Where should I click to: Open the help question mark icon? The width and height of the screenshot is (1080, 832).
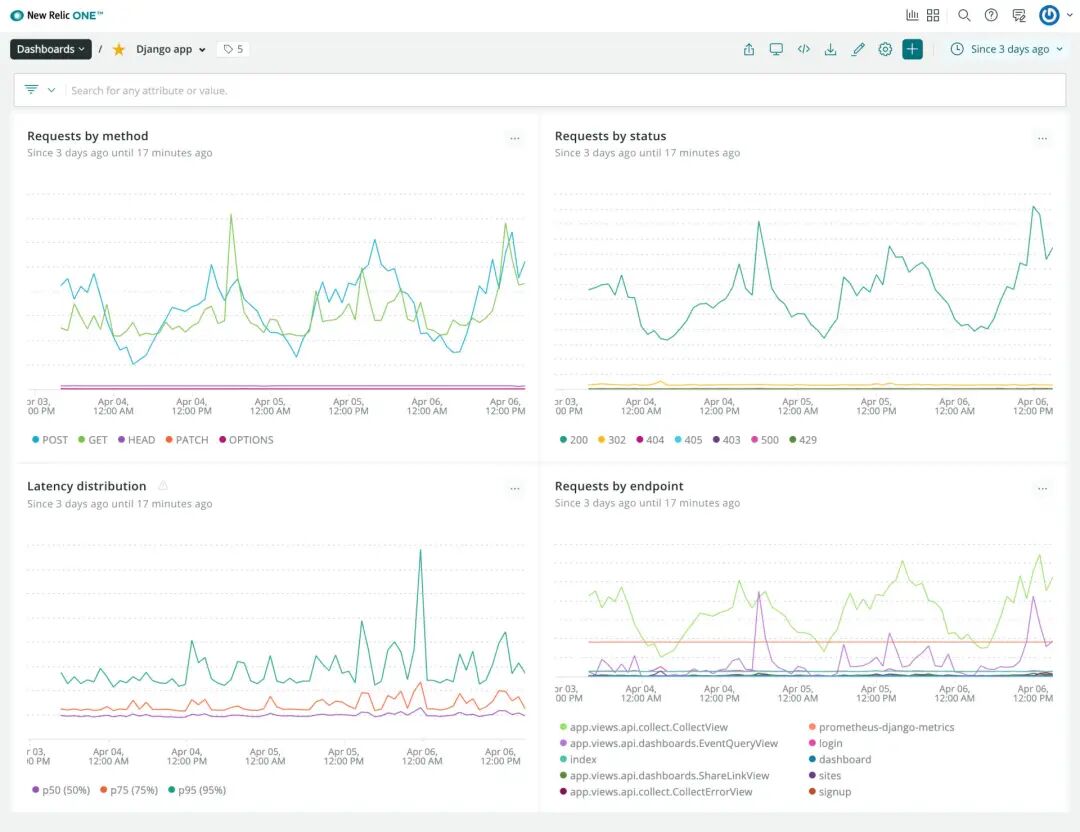coord(991,15)
